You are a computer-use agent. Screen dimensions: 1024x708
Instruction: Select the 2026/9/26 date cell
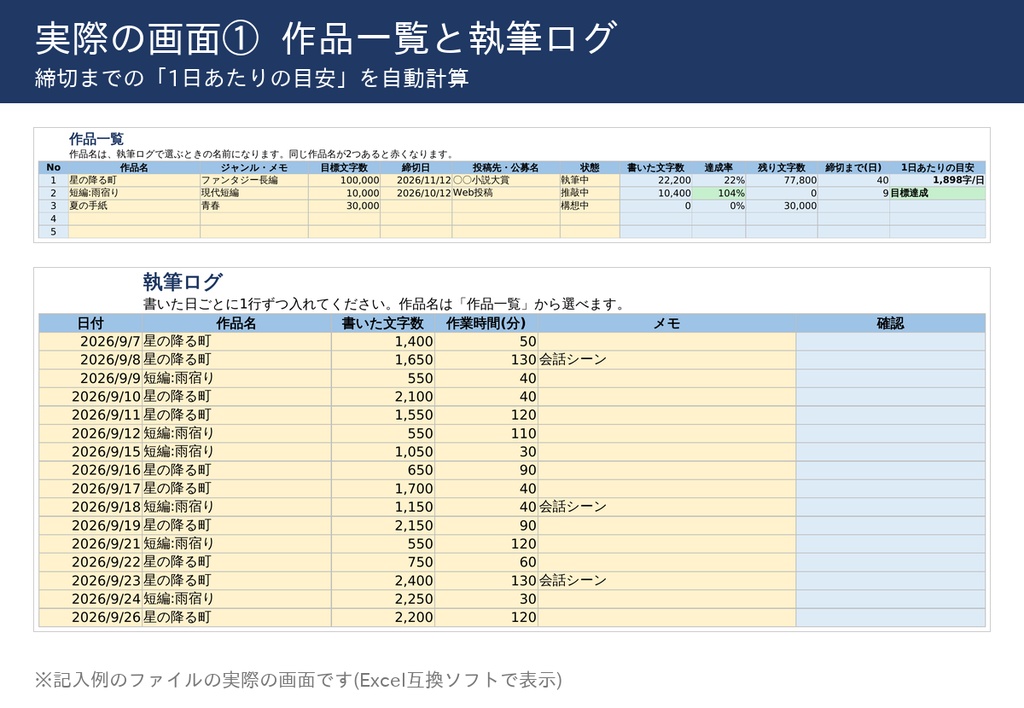click(90, 617)
